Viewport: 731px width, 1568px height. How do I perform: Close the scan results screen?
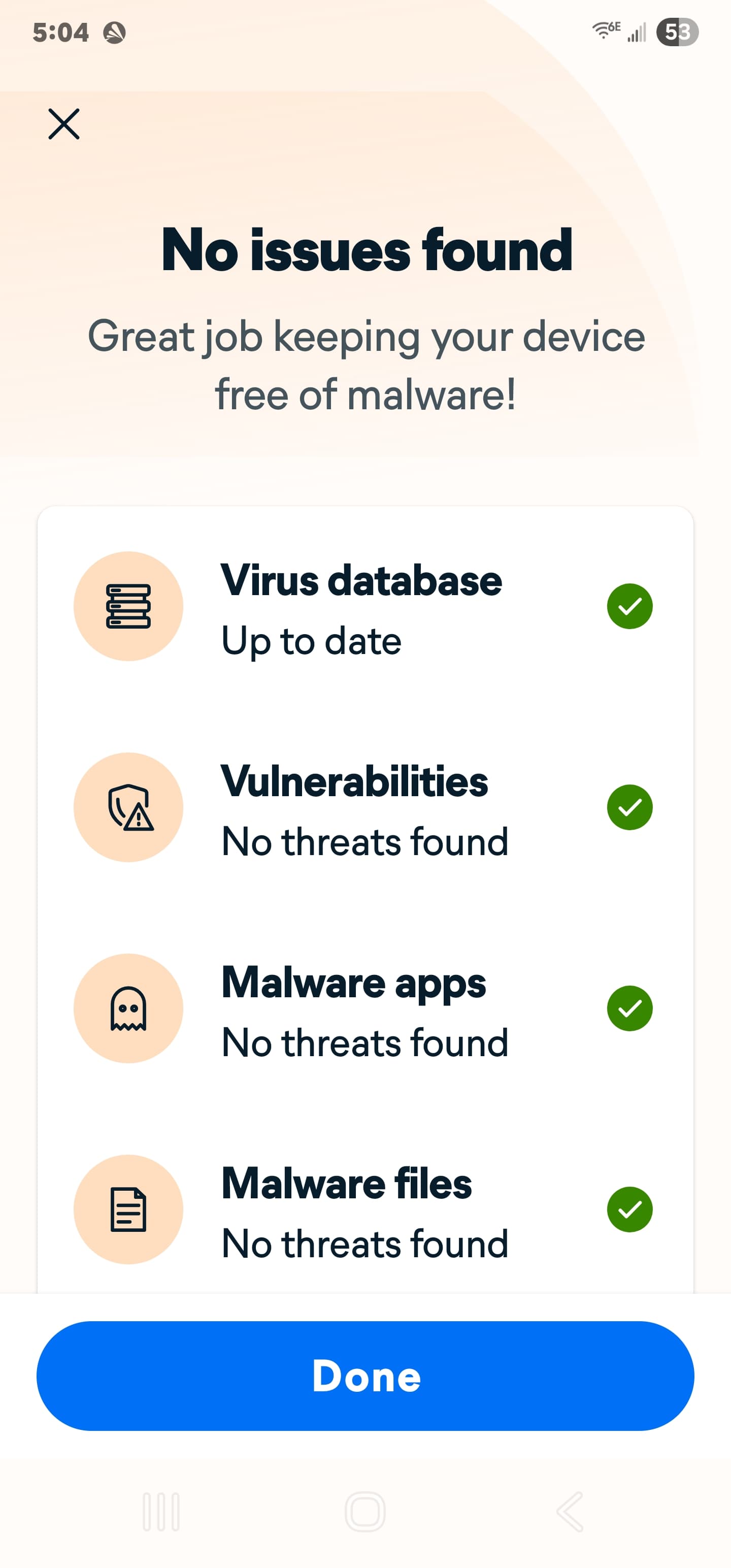pos(64,124)
